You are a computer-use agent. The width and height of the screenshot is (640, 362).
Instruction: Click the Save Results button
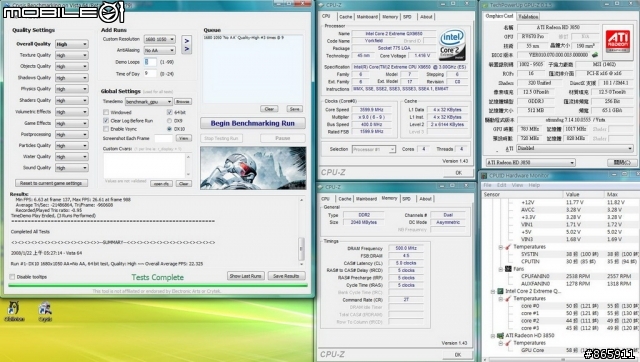click(286, 276)
